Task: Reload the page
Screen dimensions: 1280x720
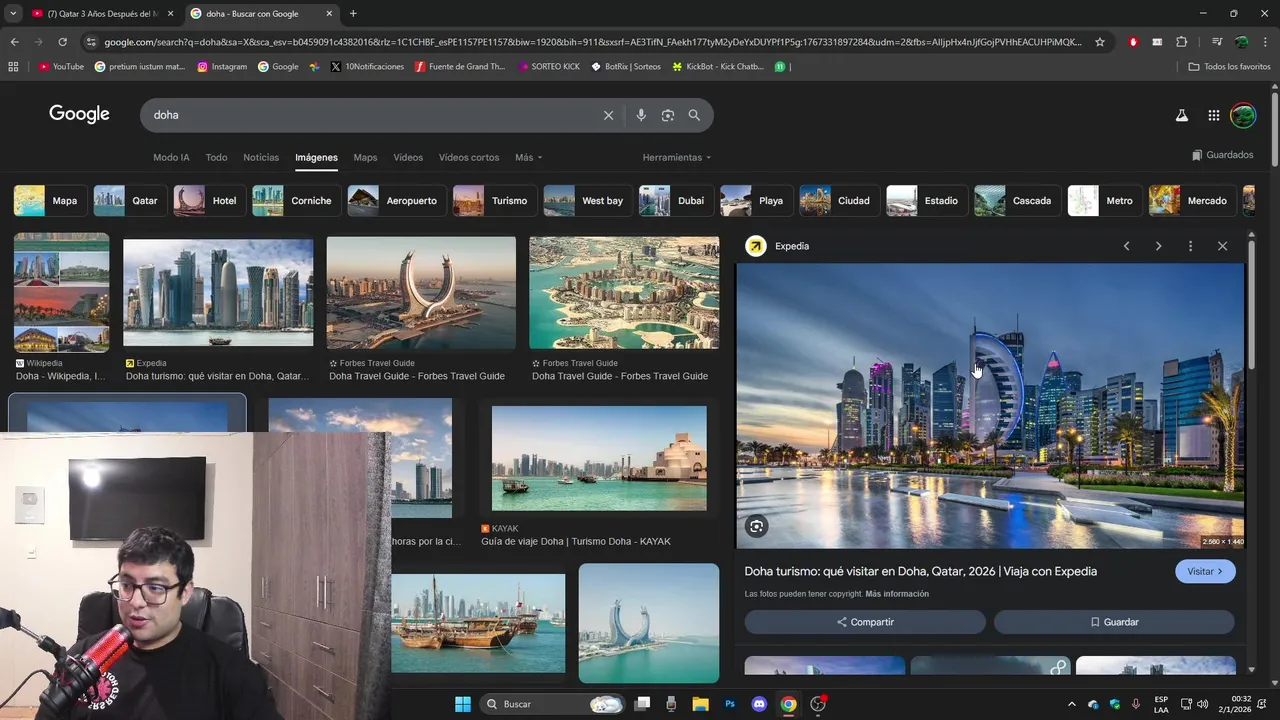Action: click(x=62, y=42)
